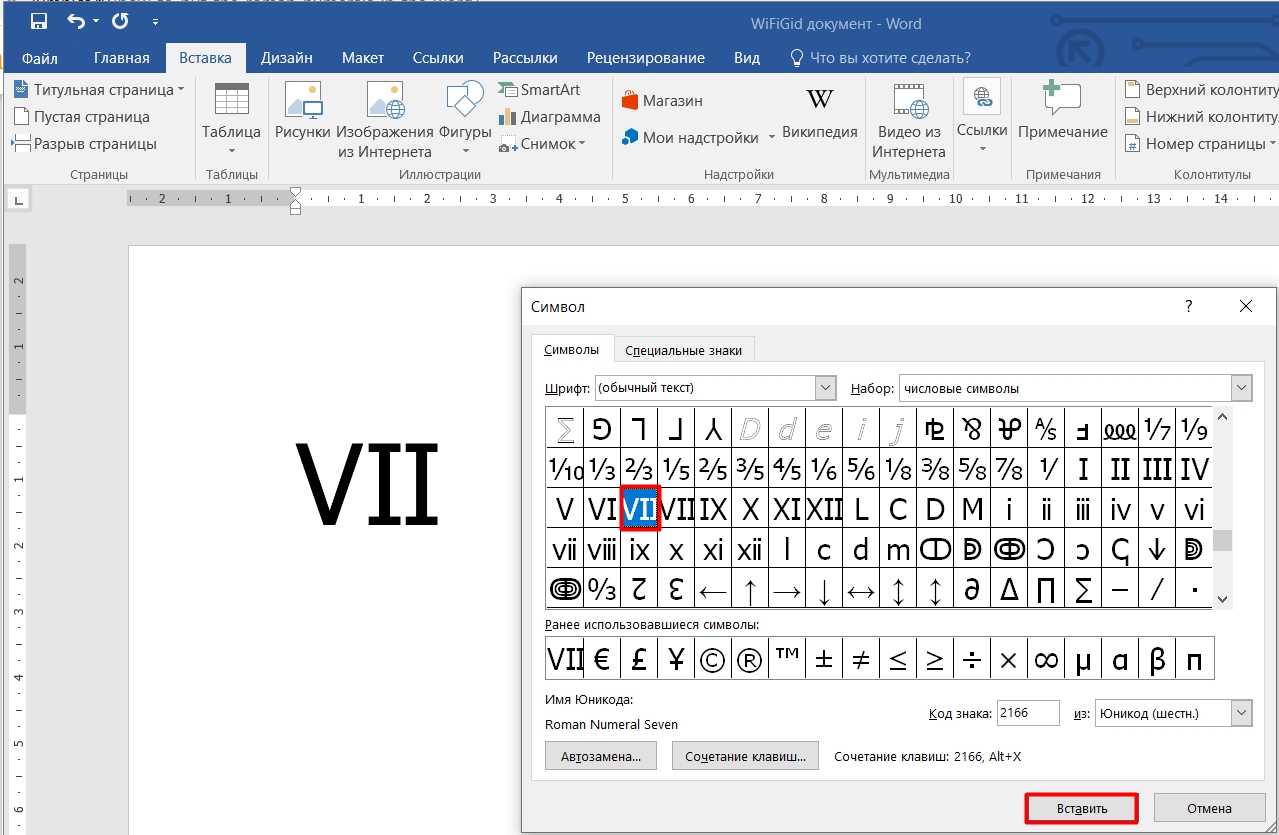
Task: Click the SmartArt icon
Action: [508, 90]
